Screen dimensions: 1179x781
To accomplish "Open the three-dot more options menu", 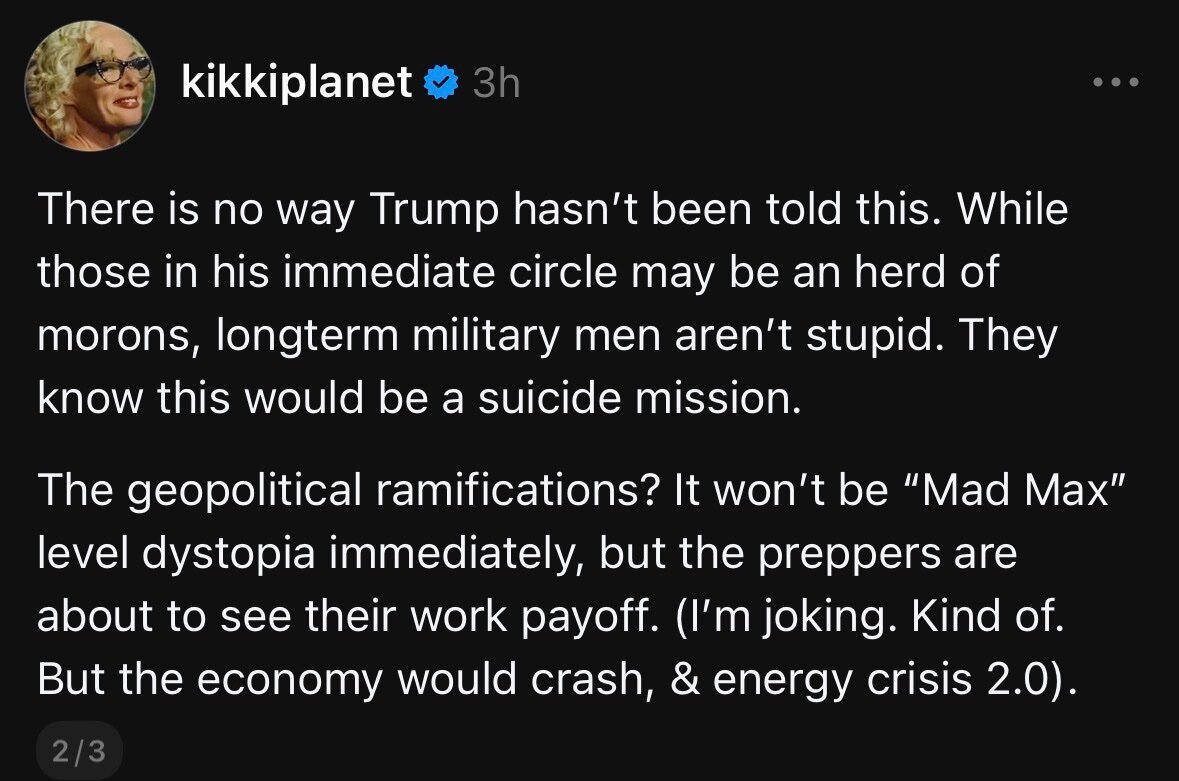I will coord(1116,83).
